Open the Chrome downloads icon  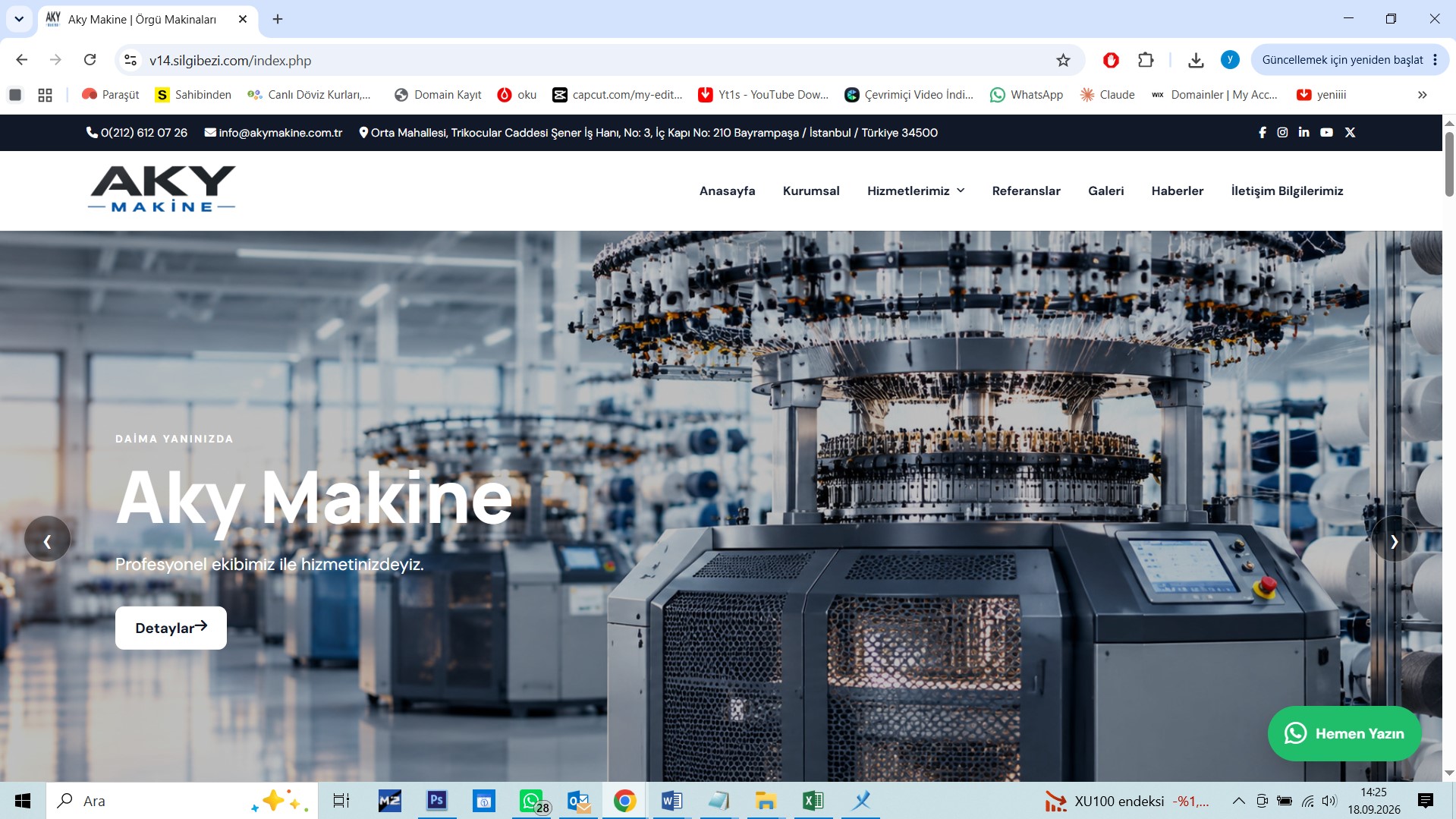(1196, 60)
